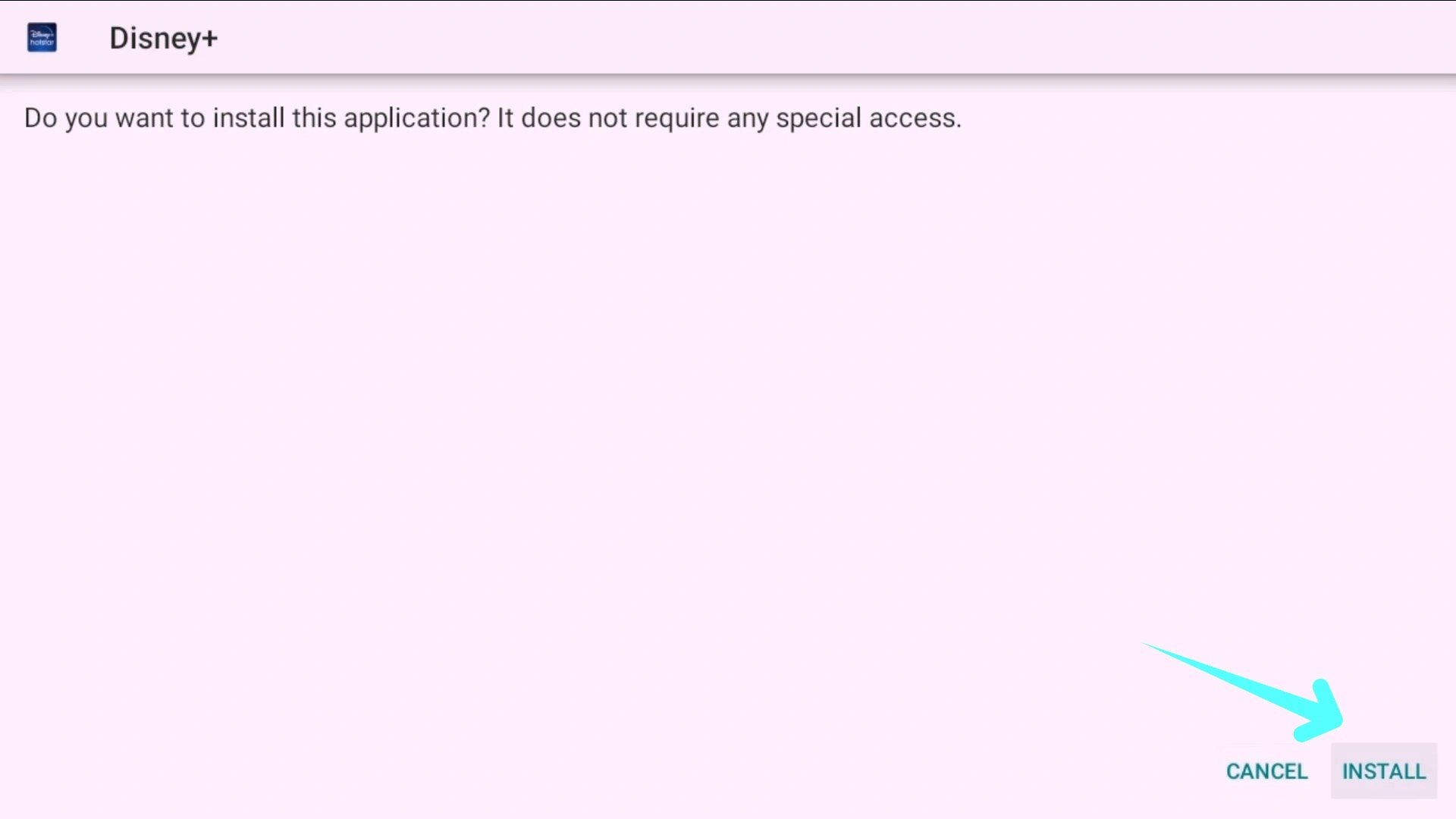Click the install confirmation message text
Screen dimensions: 1456x819
click(493, 118)
